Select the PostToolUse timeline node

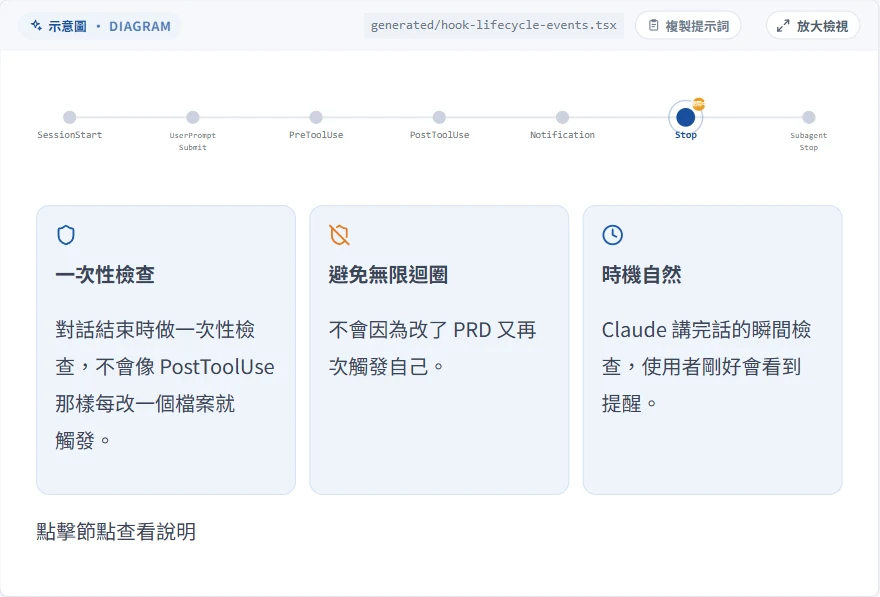pyautogui.click(x=439, y=117)
